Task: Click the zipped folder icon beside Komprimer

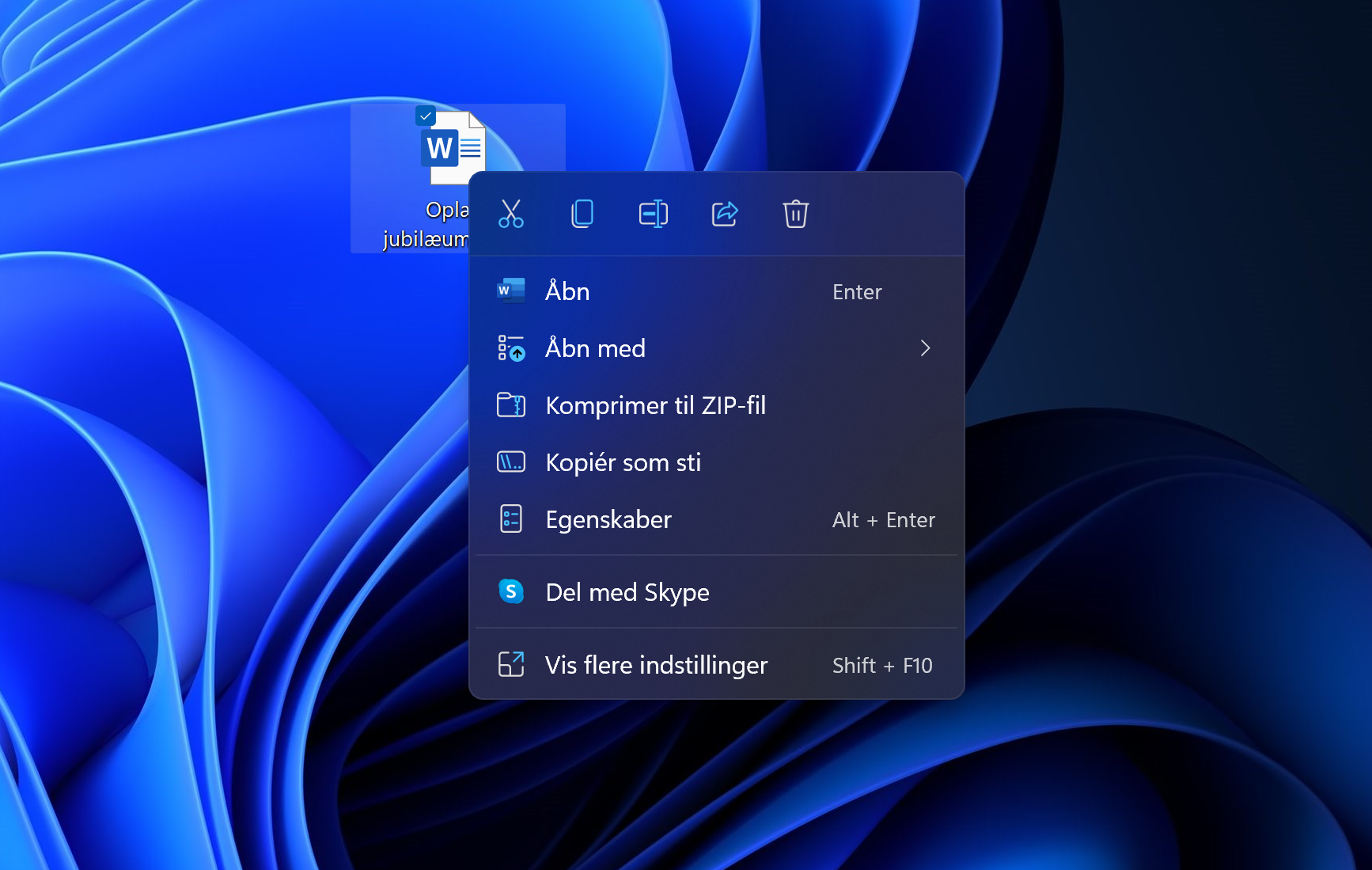Action: pyautogui.click(x=511, y=405)
